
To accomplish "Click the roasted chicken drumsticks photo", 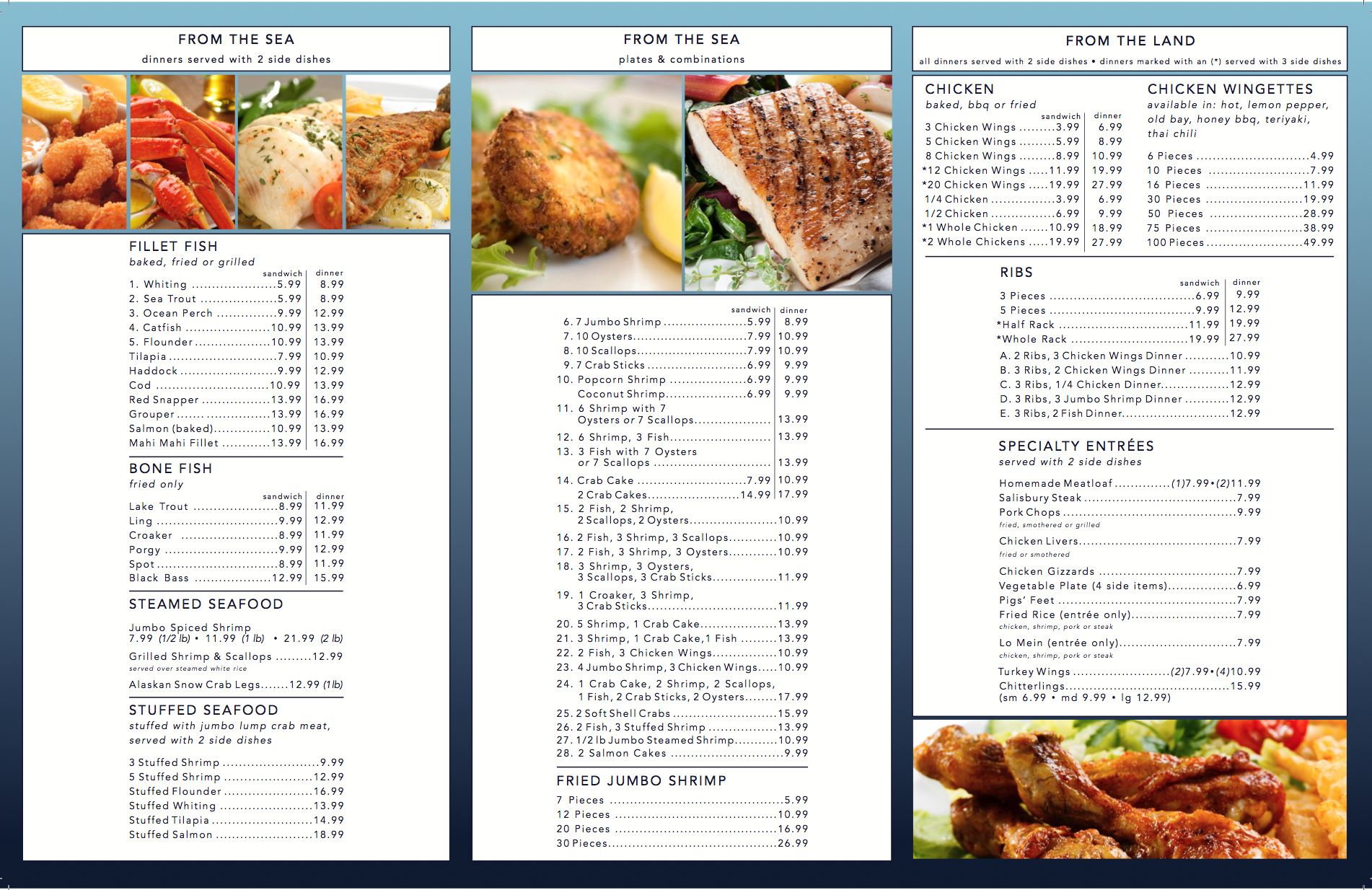I will point(1129,788).
